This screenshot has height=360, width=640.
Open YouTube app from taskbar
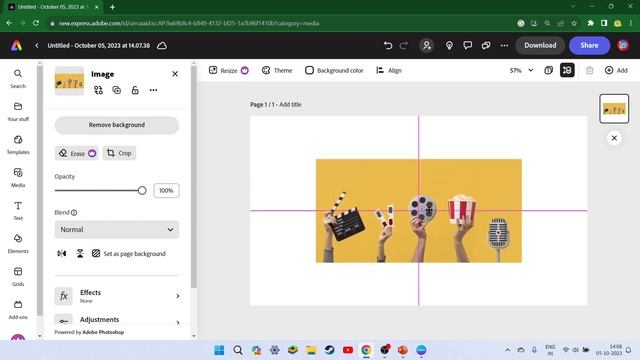348,350
